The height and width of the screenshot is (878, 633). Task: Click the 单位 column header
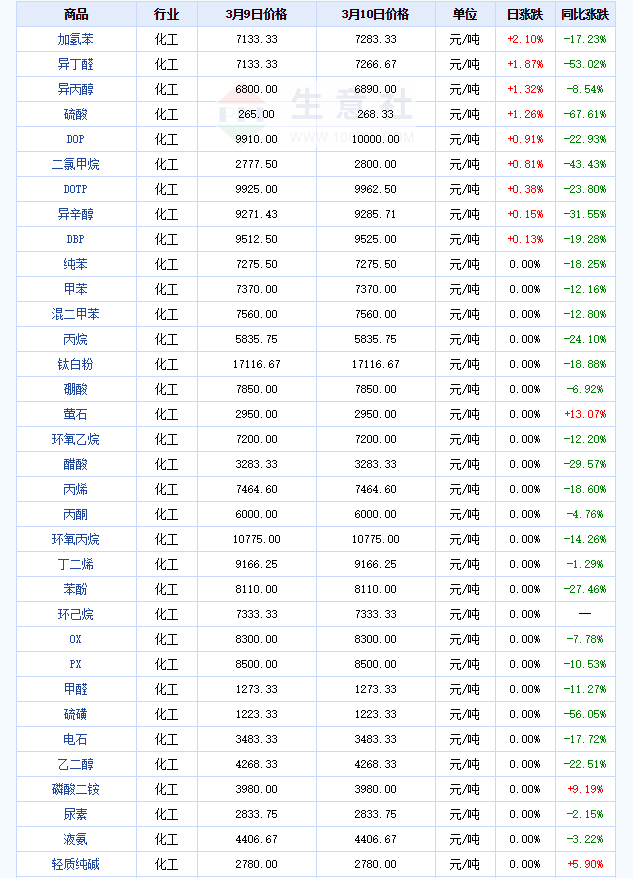[465, 14]
